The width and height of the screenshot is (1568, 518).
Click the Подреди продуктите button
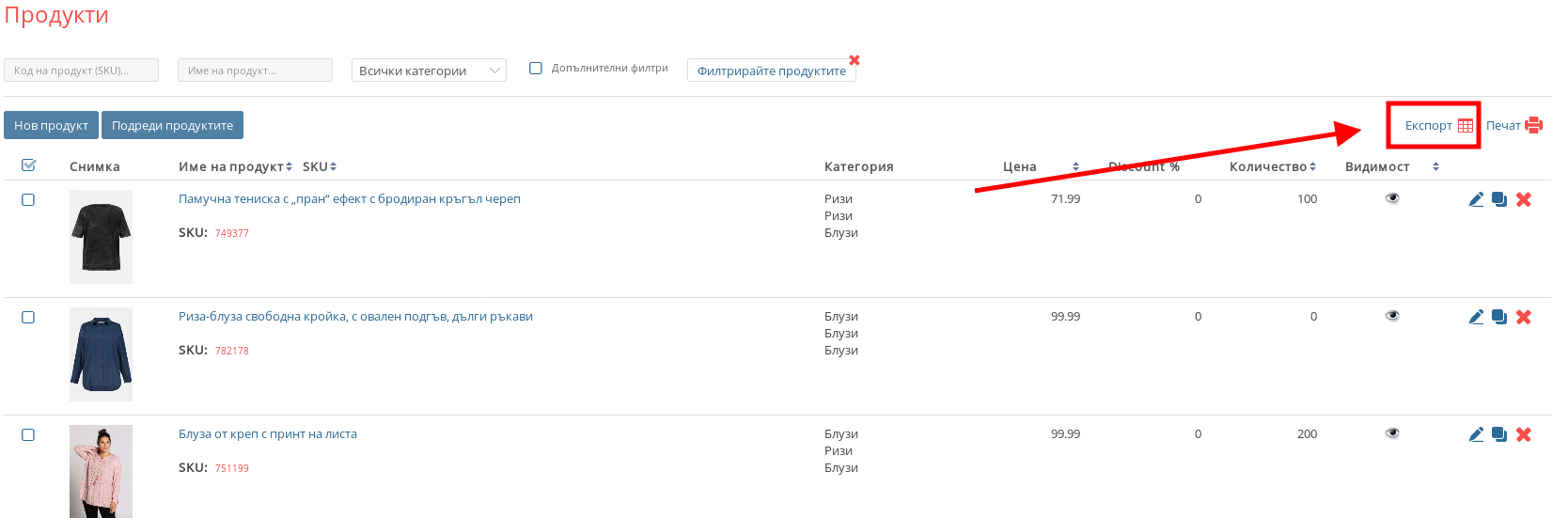pyautogui.click(x=172, y=125)
